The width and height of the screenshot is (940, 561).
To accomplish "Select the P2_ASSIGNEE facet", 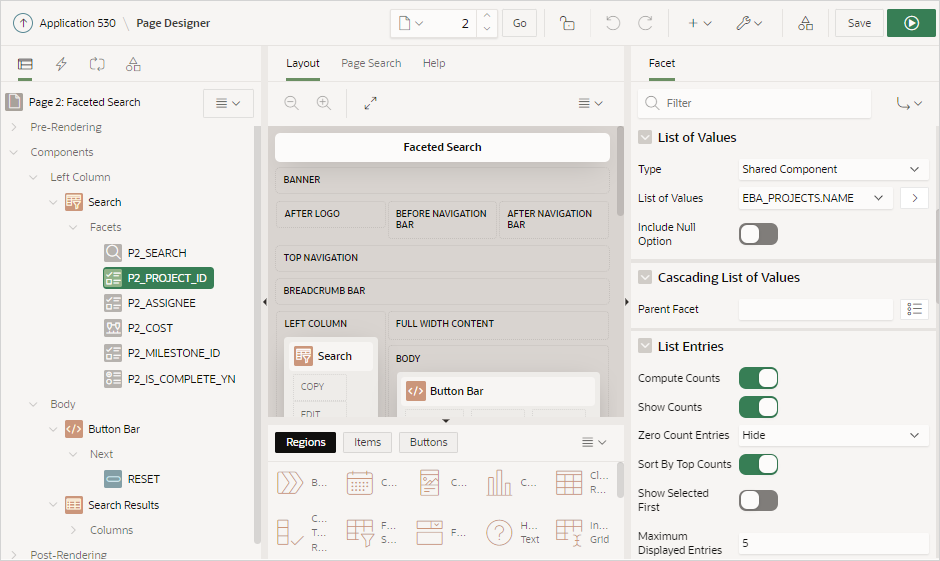I will (161, 303).
